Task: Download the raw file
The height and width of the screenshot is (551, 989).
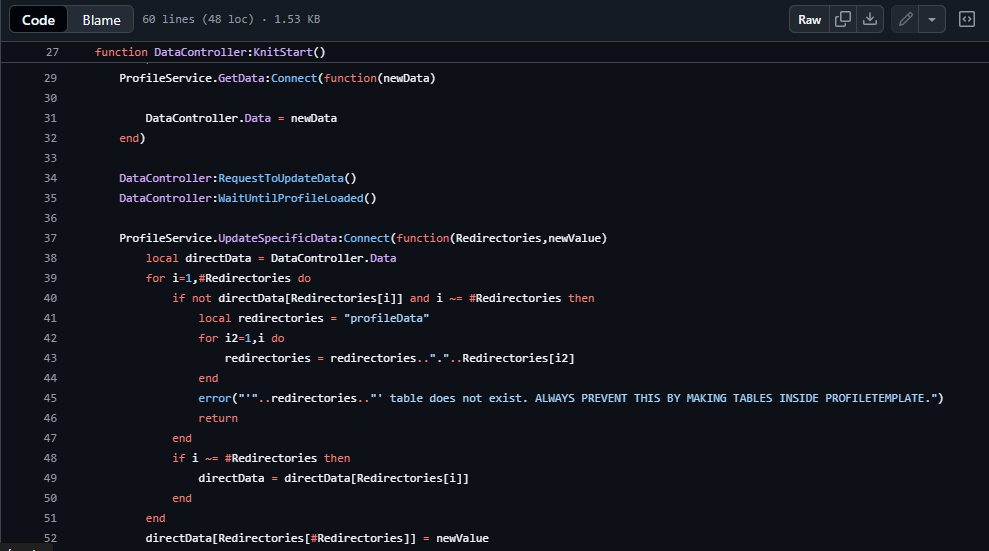Action: 870,20
